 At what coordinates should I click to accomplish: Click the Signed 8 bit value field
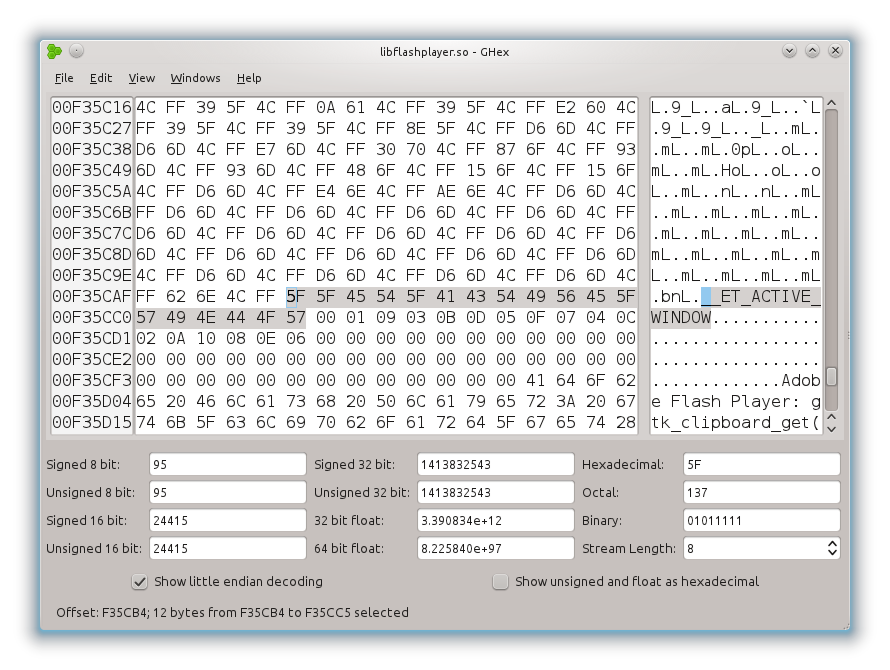pos(228,464)
